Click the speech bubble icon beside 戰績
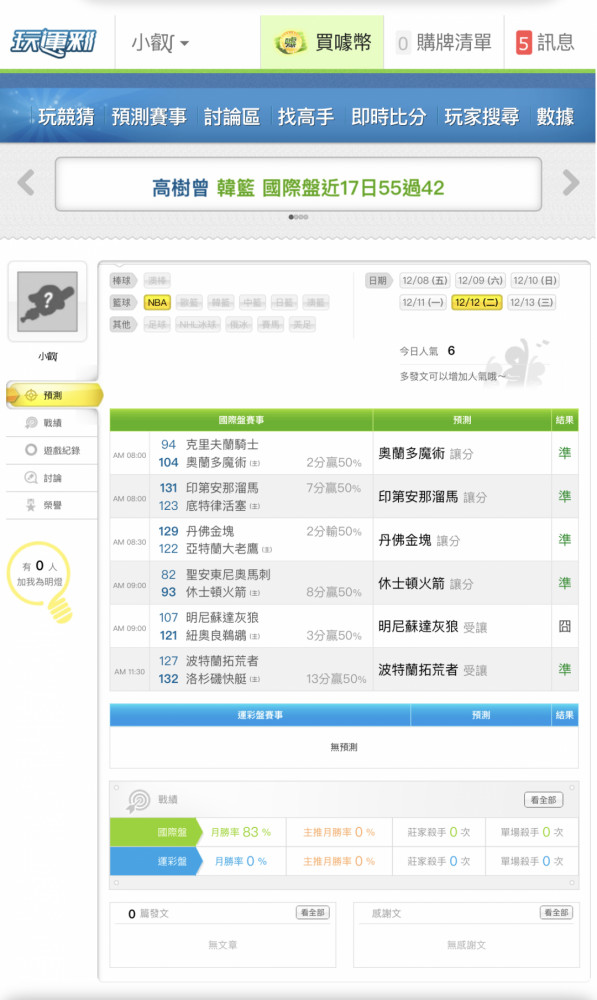 31,423
